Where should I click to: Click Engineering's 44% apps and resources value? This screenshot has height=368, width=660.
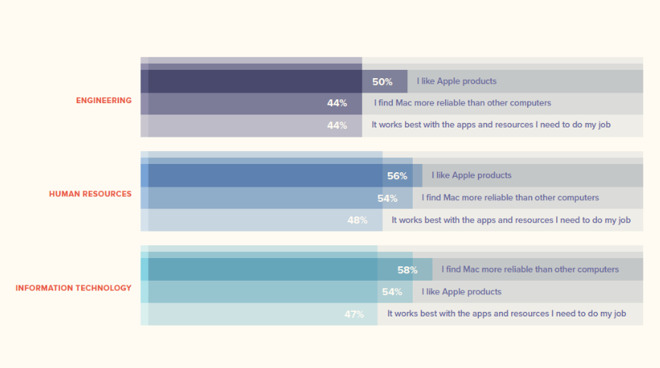coord(337,125)
